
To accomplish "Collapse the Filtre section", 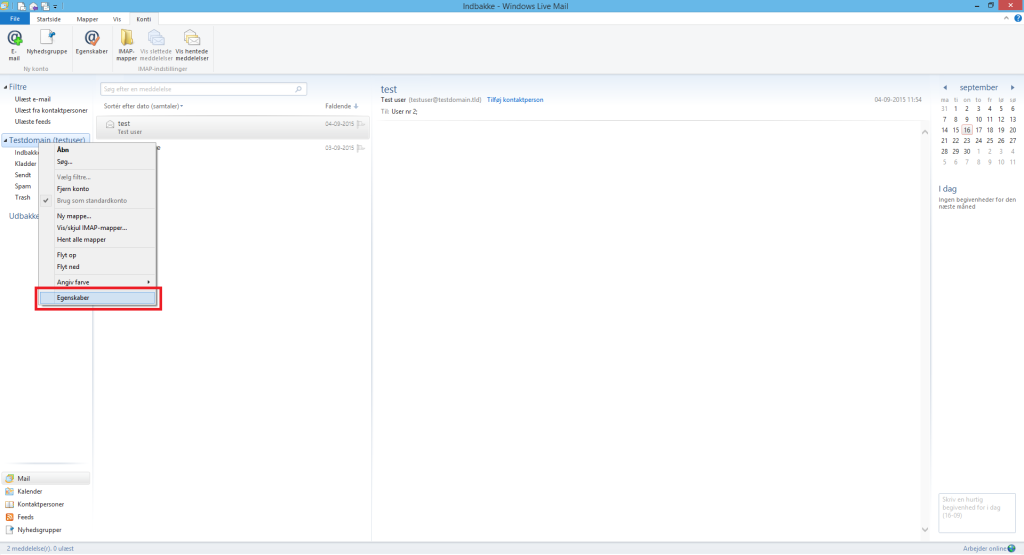I will tap(5, 87).
